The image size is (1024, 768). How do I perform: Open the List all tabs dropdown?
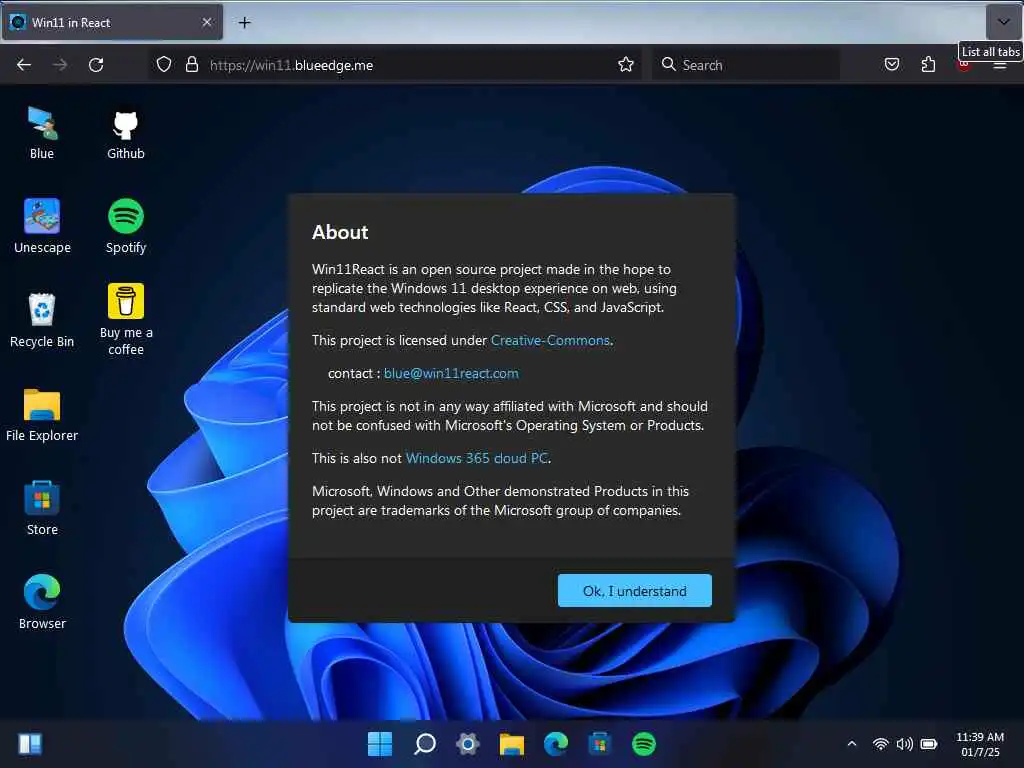[1003, 22]
